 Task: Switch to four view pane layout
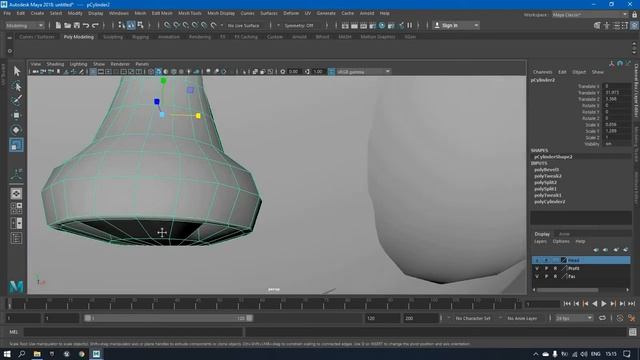coord(16,208)
